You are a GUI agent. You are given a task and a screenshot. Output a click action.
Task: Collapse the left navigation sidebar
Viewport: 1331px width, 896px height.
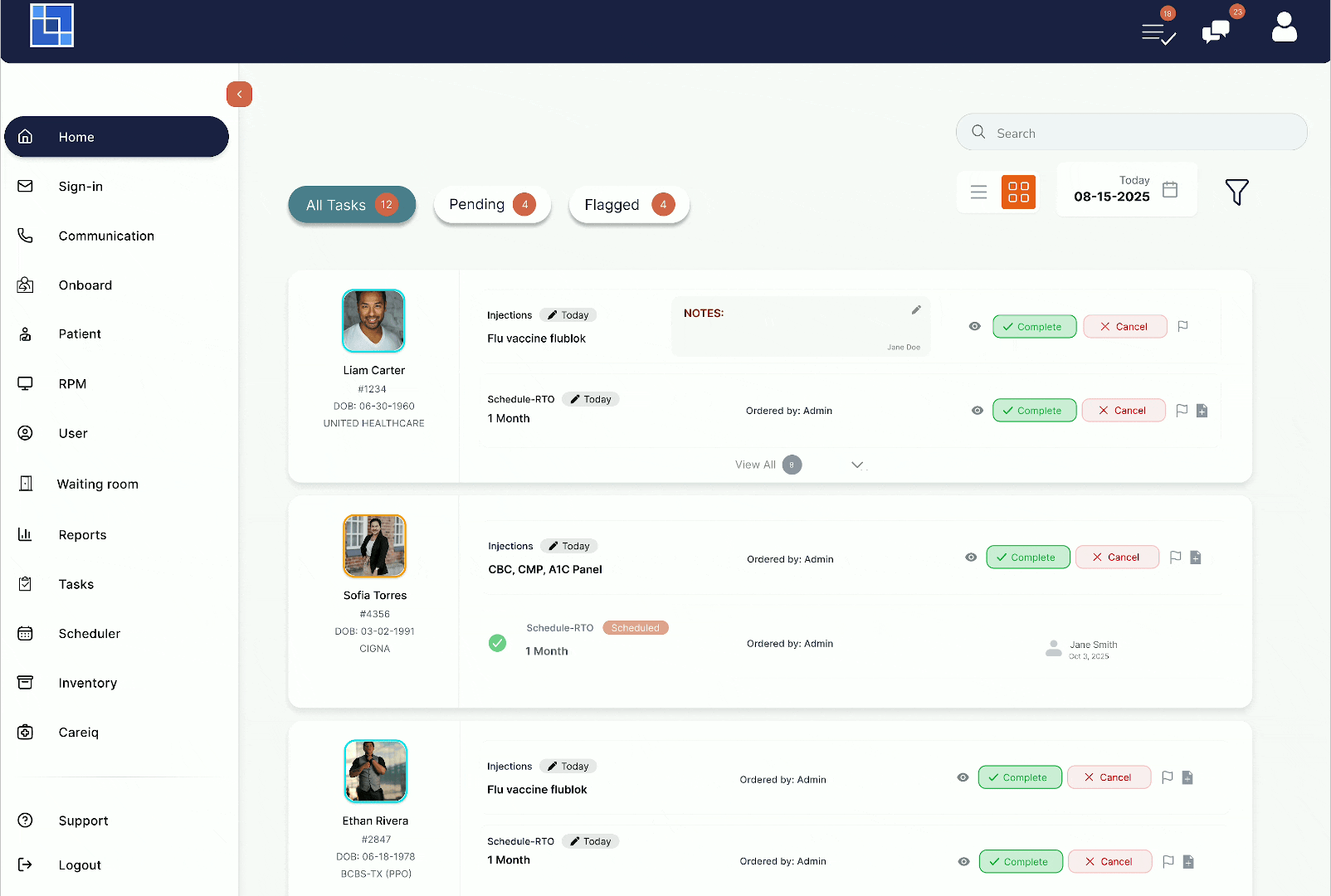pos(239,94)
